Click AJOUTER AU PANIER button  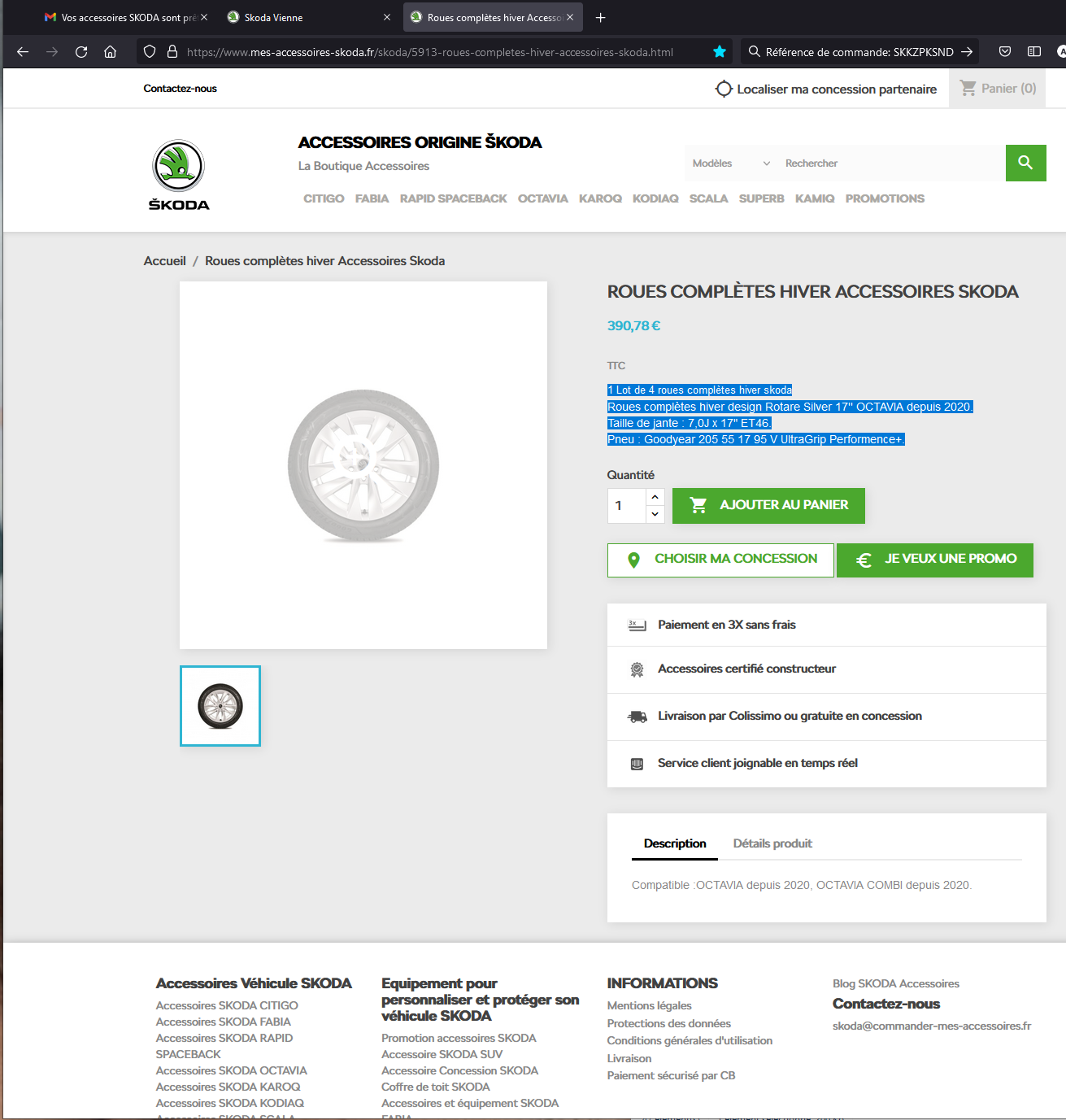tap(768, 505)
